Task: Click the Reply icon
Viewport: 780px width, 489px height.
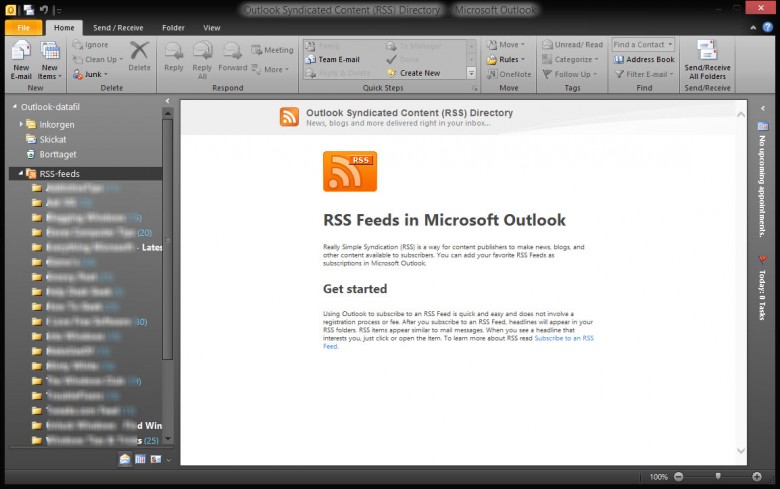Action: tap(174, 51)
